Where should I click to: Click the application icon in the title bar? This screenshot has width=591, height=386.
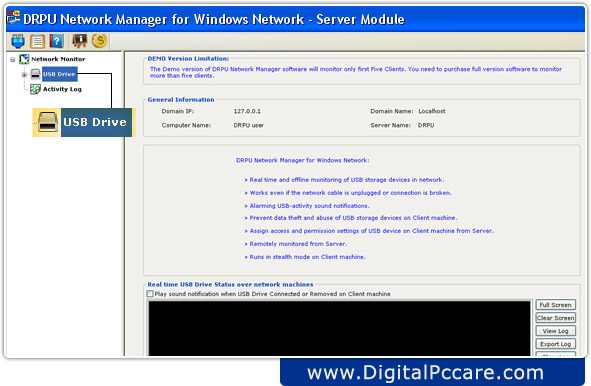[x=14, y=17]
